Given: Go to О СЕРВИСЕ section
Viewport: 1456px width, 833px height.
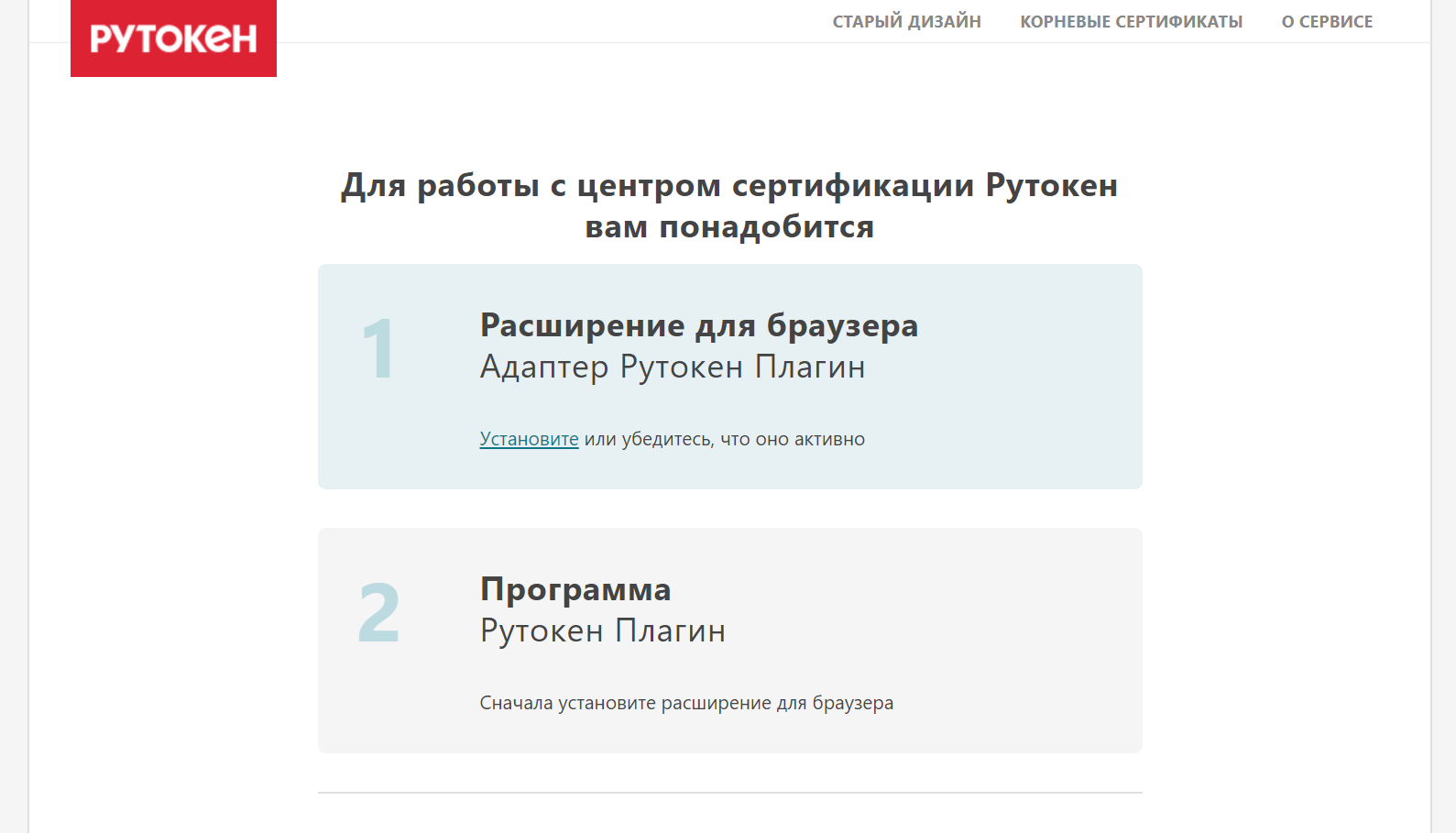Looking at the screenshot, I should tap(1327, 21).
